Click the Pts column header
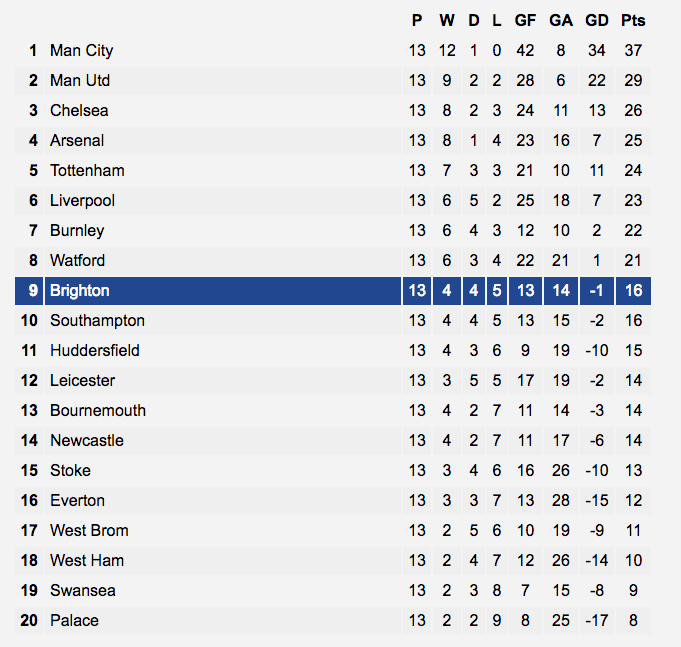 click(633, 20)
